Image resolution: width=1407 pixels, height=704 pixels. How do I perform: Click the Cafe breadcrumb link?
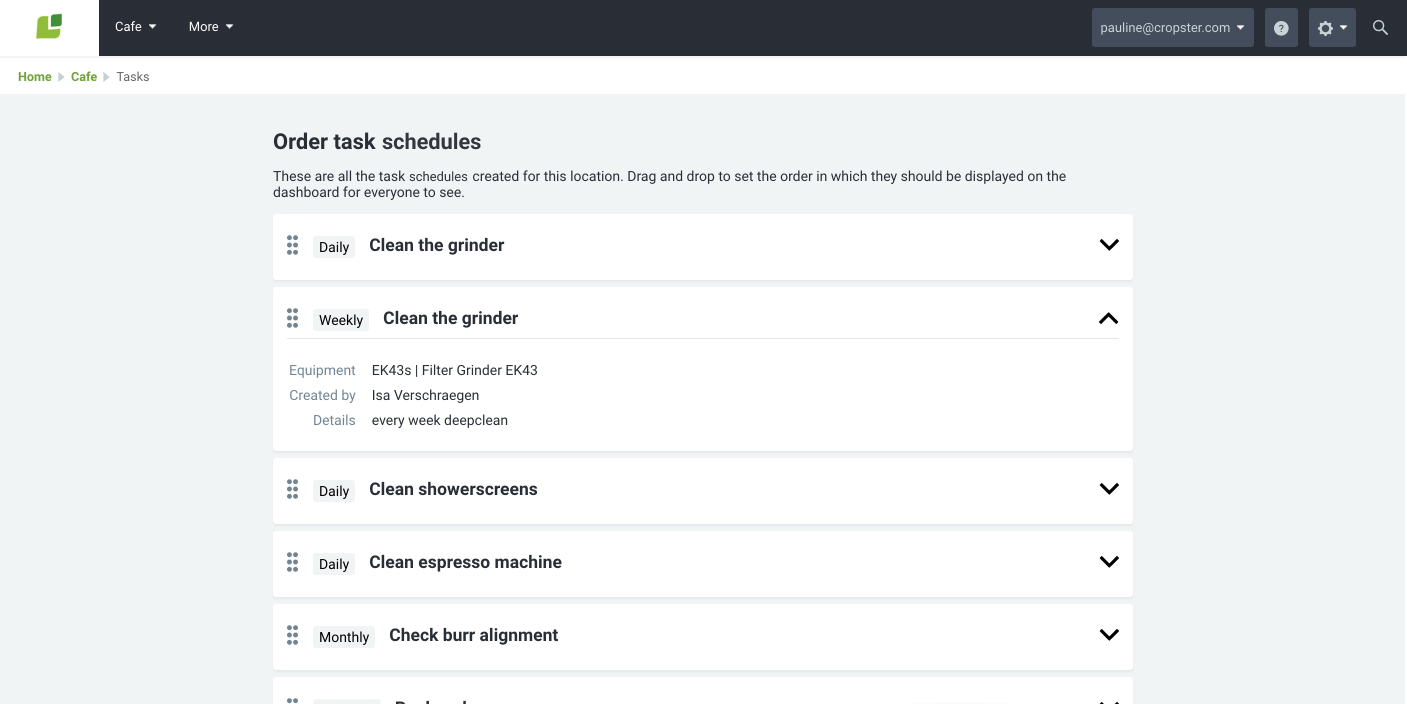click(x=84, y=77)
